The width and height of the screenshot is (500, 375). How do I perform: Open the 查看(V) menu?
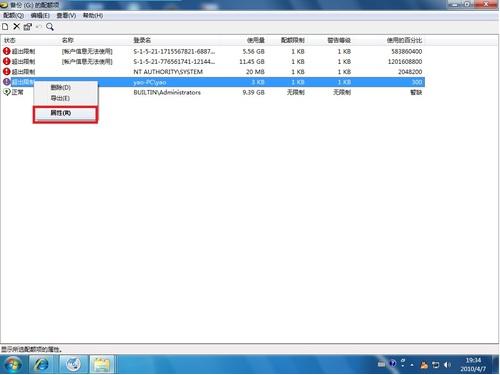pyautogui.click(x=66, y=15)
